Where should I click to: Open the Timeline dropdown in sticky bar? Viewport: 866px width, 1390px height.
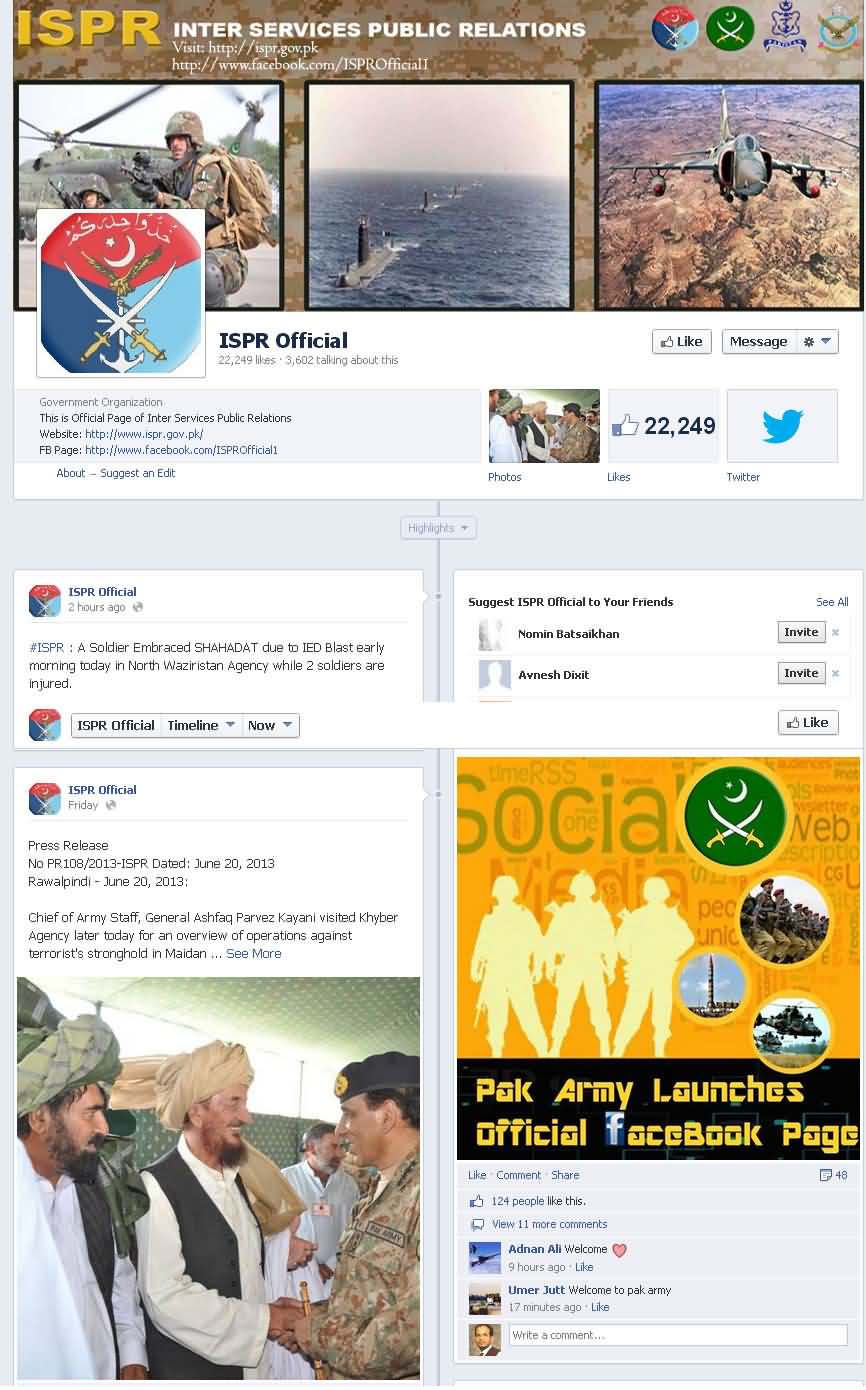point(202,726)
